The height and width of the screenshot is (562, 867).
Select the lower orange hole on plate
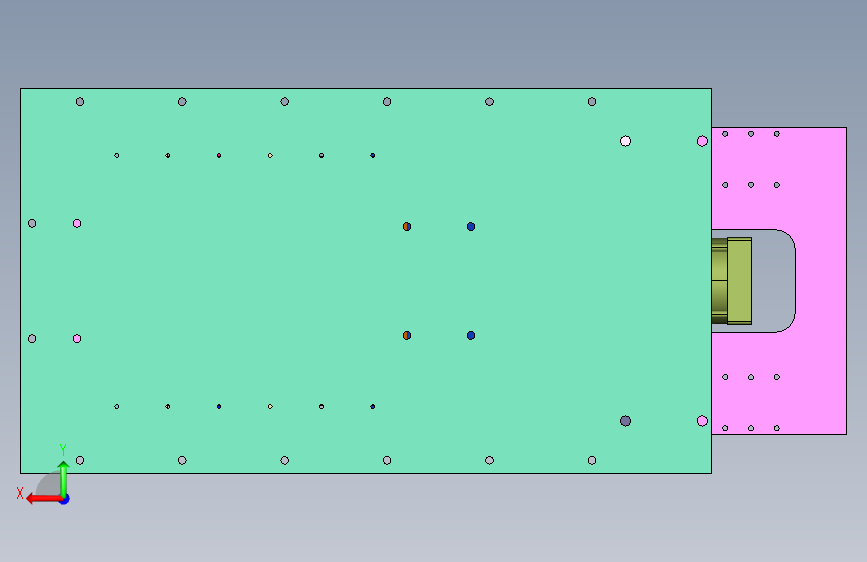tap(407, 335)
